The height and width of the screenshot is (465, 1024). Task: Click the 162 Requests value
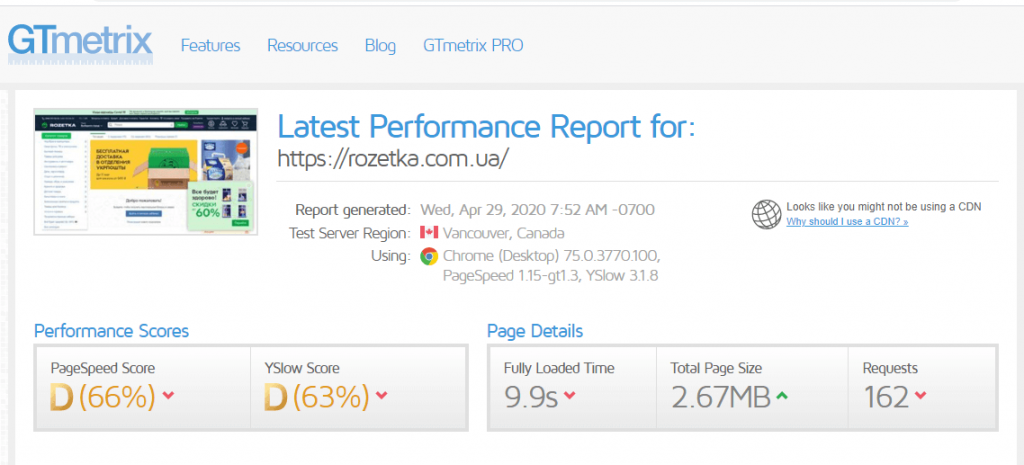point(886,397)
